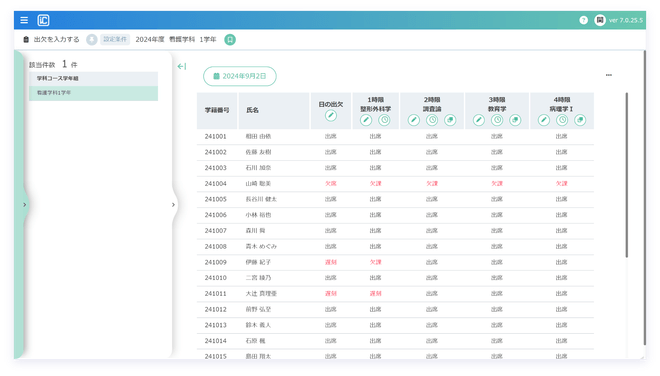Click the 出席 cell for 241002 in 2時限

(x=432, y=152)
